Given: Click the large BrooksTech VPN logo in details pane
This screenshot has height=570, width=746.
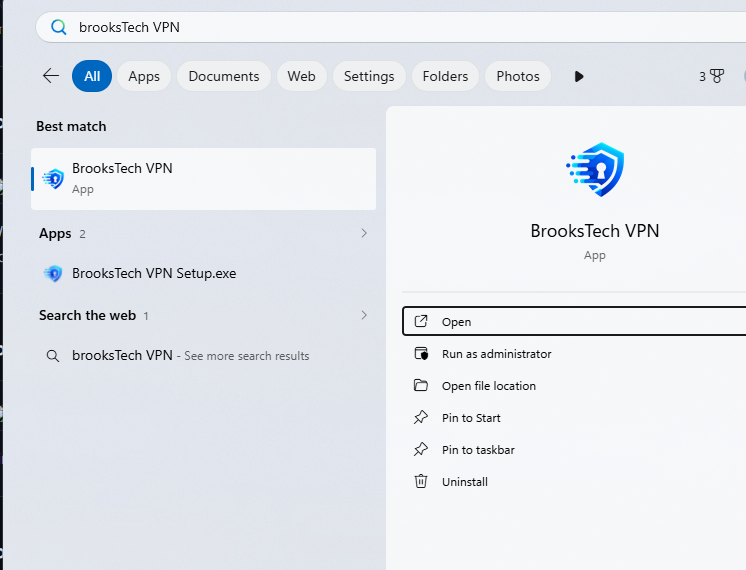Looking at the screenshot, I should pyautogui.click(x=595, y=169).
